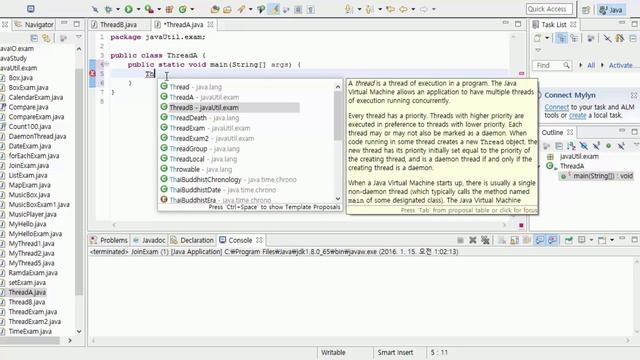This screenshot has width=640, height=360.
Task: Toggle Sort alphabetically icon in the Outline view
Action: [571, 146]
